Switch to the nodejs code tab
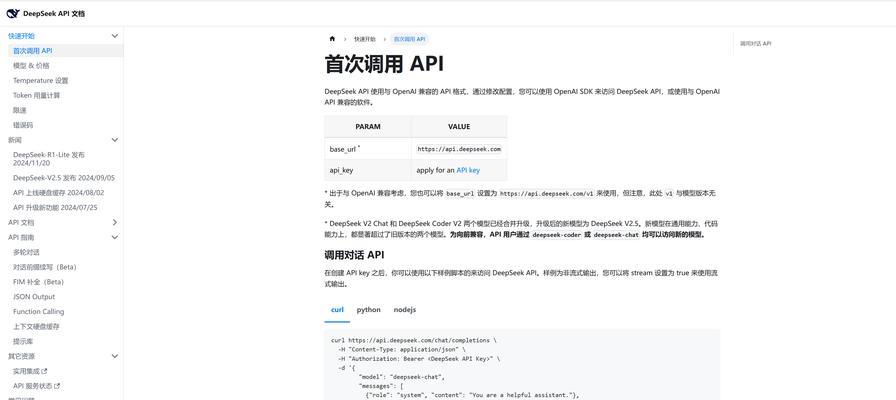Screen dimensions: 896x400 [405, 310]
